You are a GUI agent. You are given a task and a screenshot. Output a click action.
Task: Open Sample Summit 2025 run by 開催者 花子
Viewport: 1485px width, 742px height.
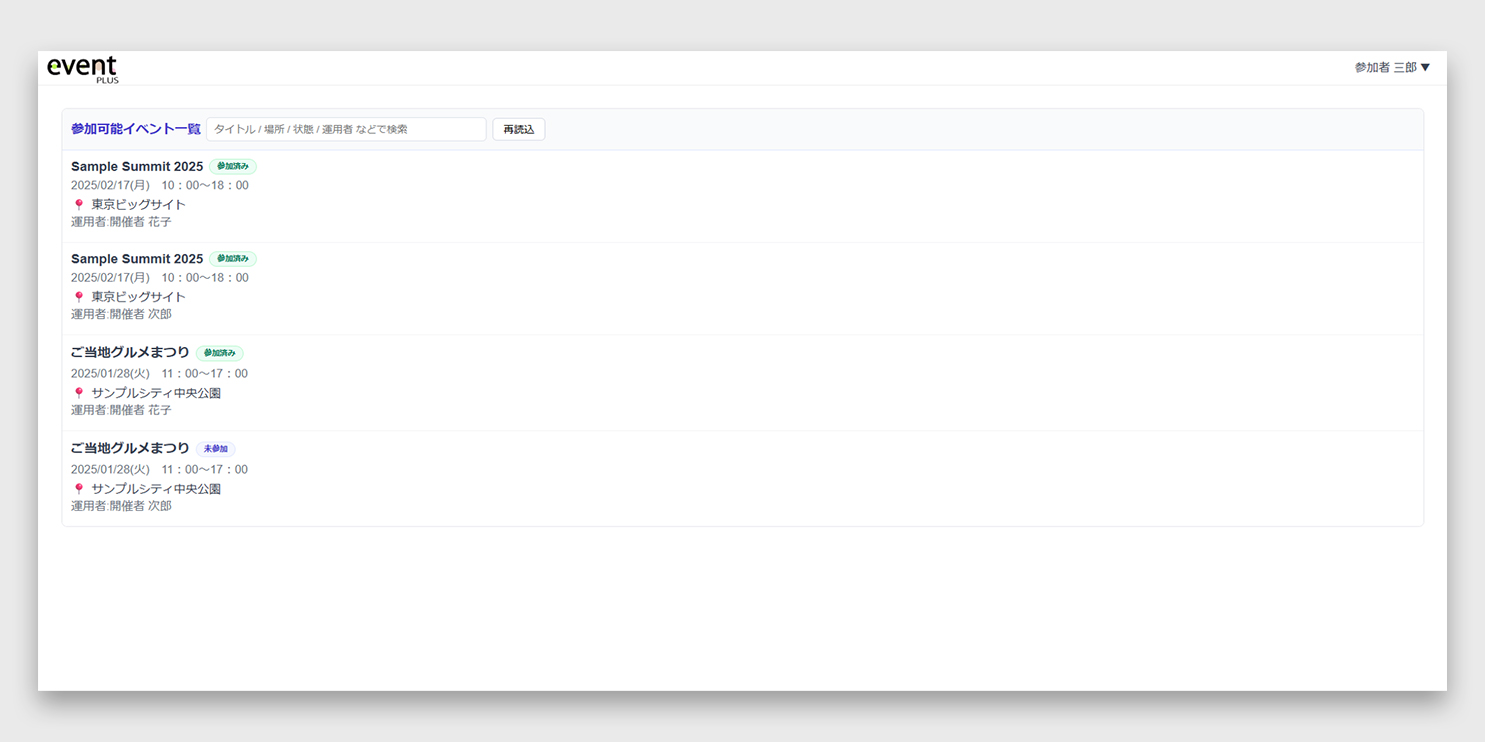click(x=137, y=167)
